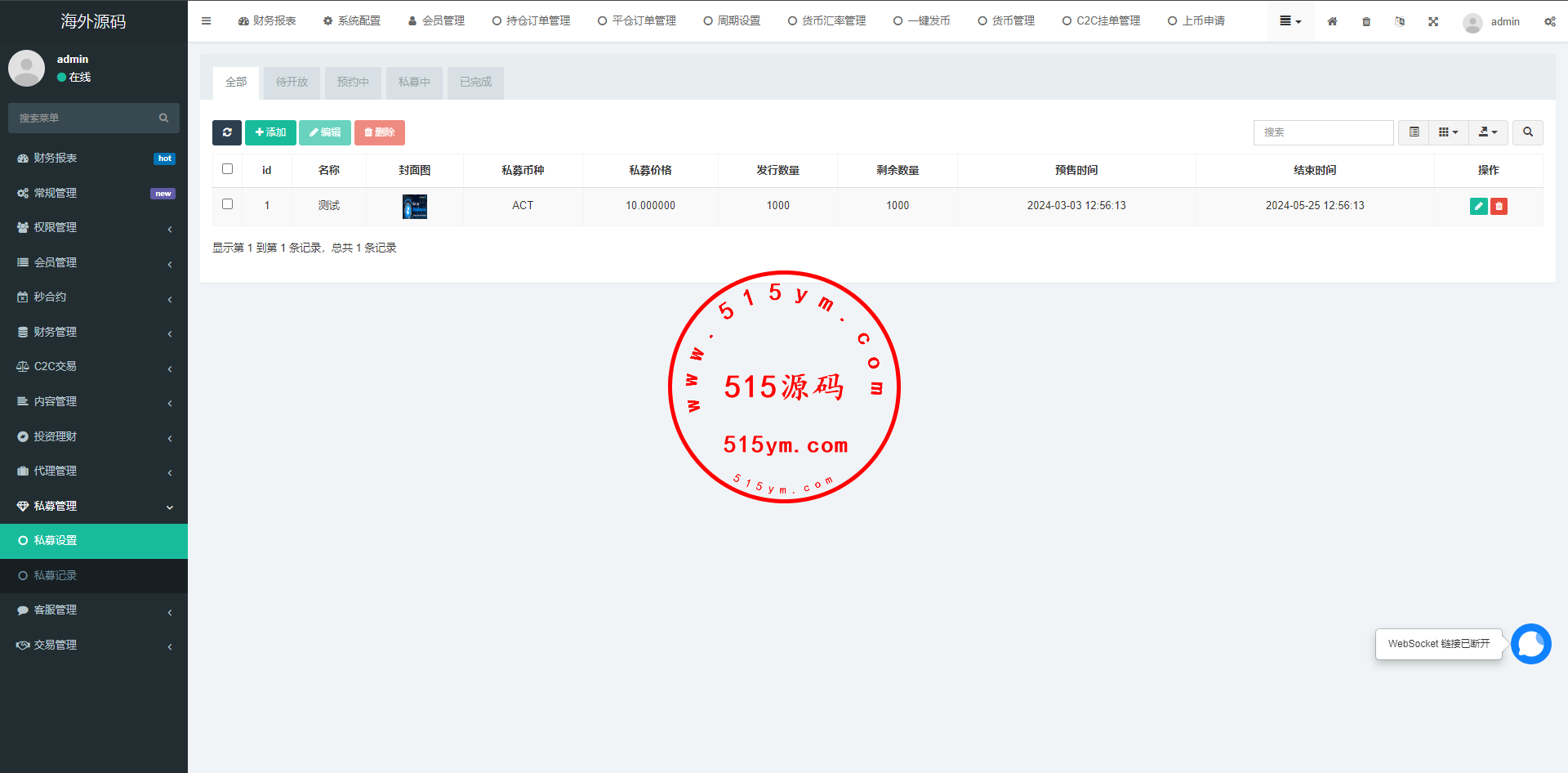Click the home icon in top bar
1568x773 pixels.
point(1332,21)
